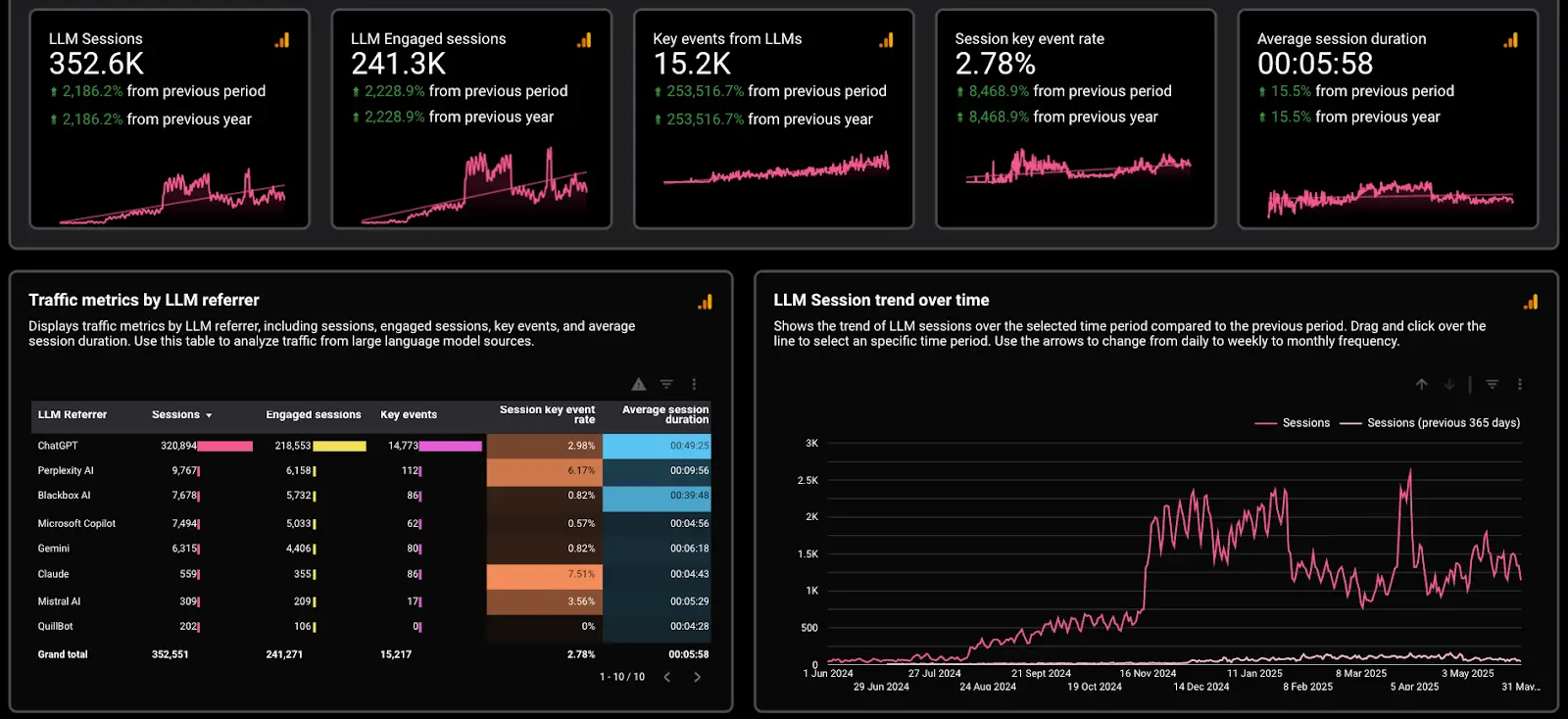Image resolution: width=1568 pixels, height=719 pixels.
Task: Click the analytics icon on Traffic metrics by LLM referrer panel
Action: (705, 302)
